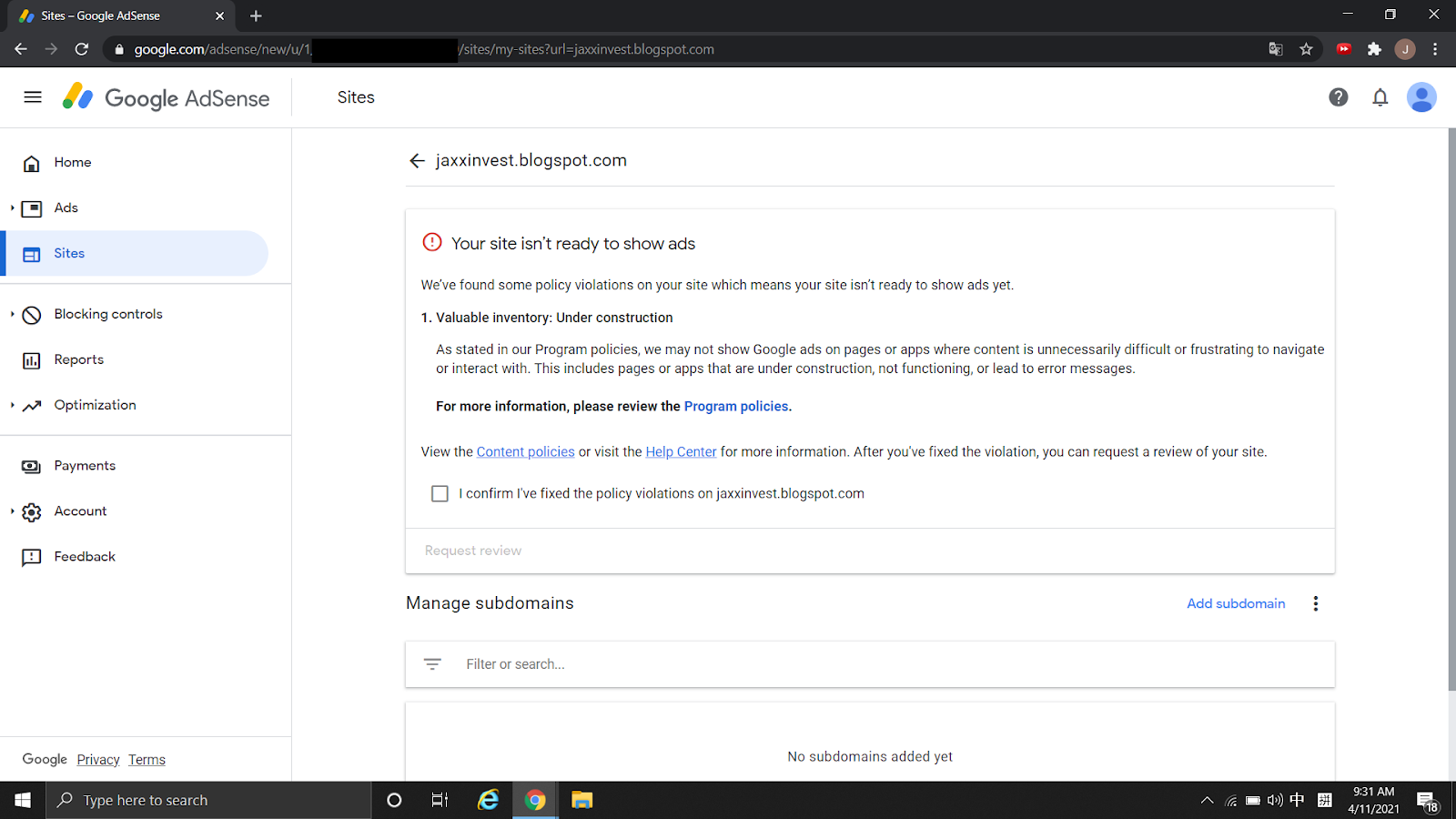Image resolution: width=1456 pixels, height=819 pixels.
Task: Open Internet Explorer from the taskbar
Action: 489,801
